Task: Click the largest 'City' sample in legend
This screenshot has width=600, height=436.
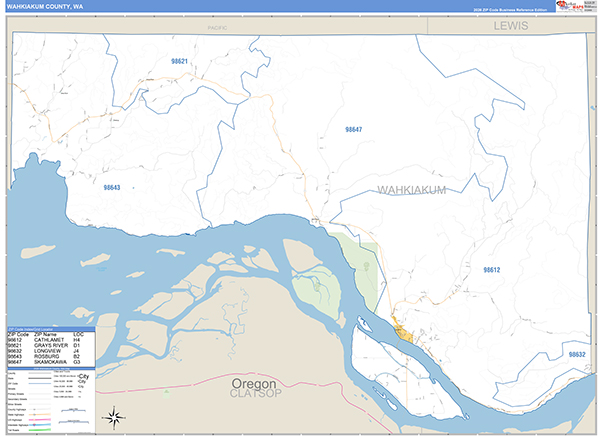Action: [83, 376]
